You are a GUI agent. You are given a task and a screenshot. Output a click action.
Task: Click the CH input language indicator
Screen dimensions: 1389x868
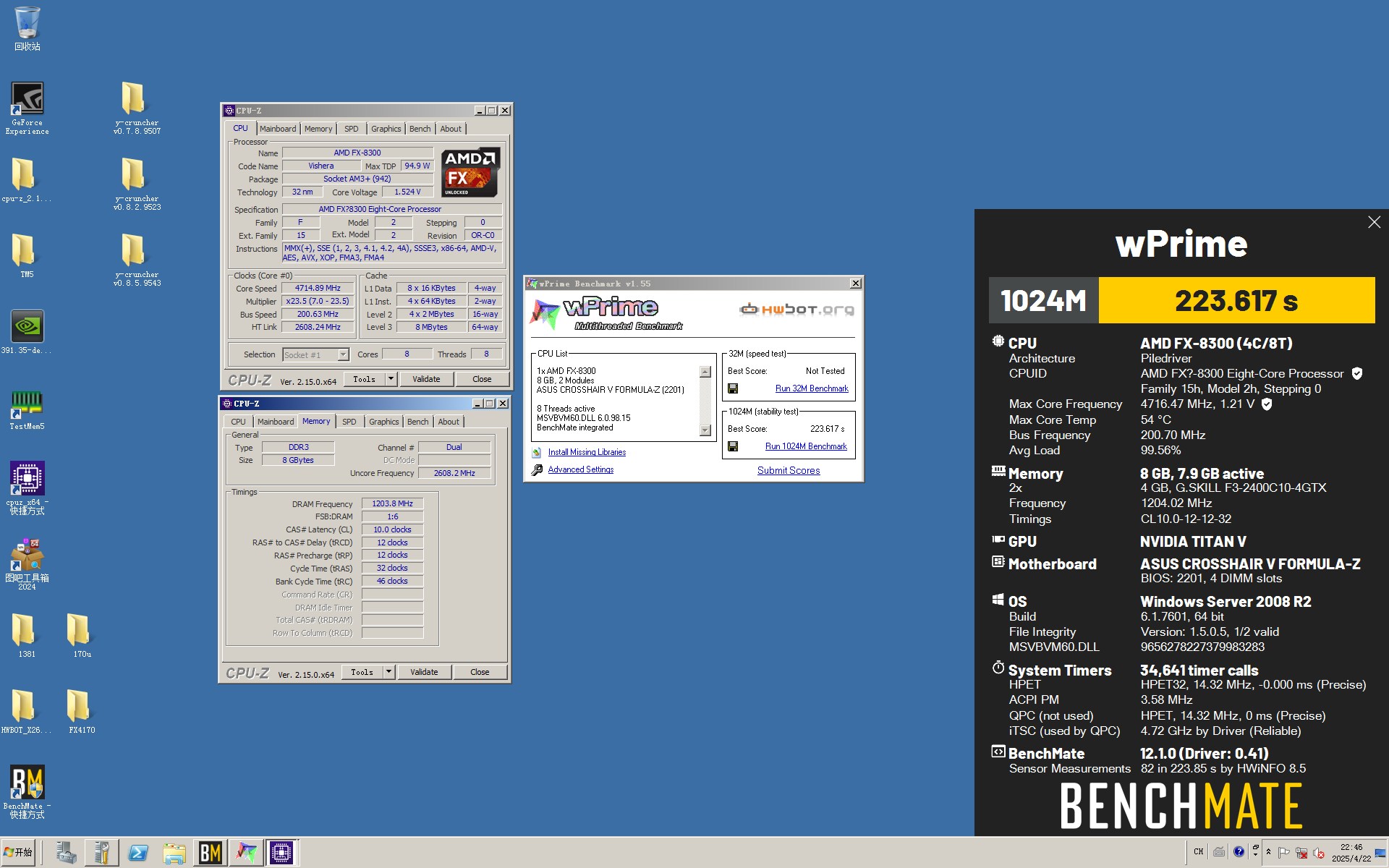tap(1199, 852)
